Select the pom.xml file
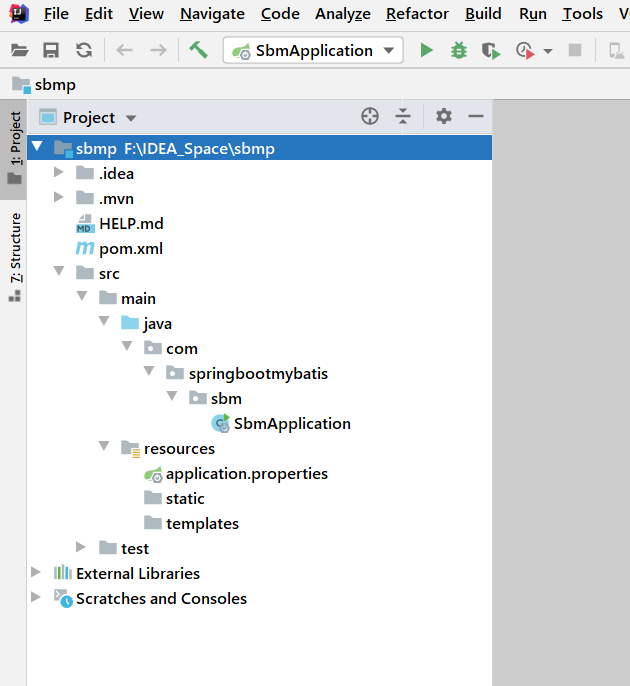Viewport: 630px width, 686px height. [x=131, y=248]
